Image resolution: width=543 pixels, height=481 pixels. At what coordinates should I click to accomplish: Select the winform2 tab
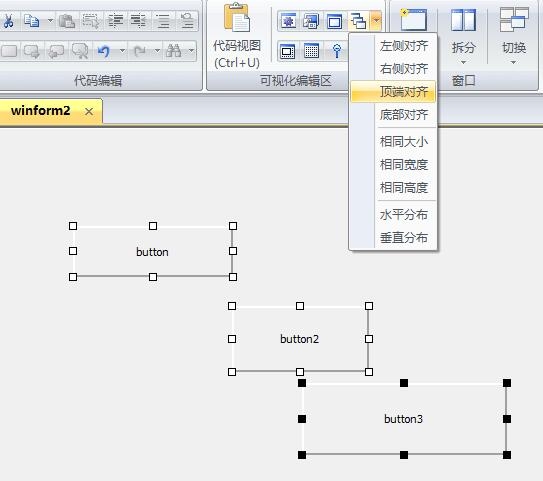[41, 111]
